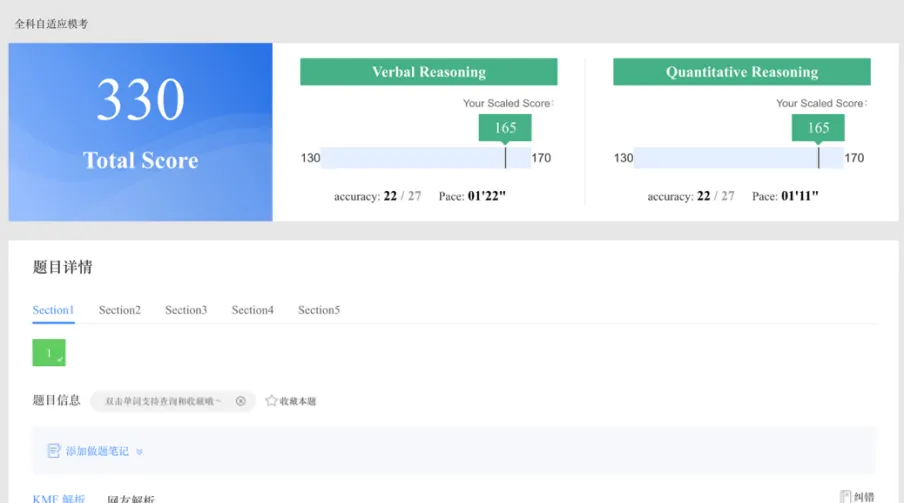Expand the 添加做题笔记 chevron arrow
This screenshot has width=905, height=503.
139,452
